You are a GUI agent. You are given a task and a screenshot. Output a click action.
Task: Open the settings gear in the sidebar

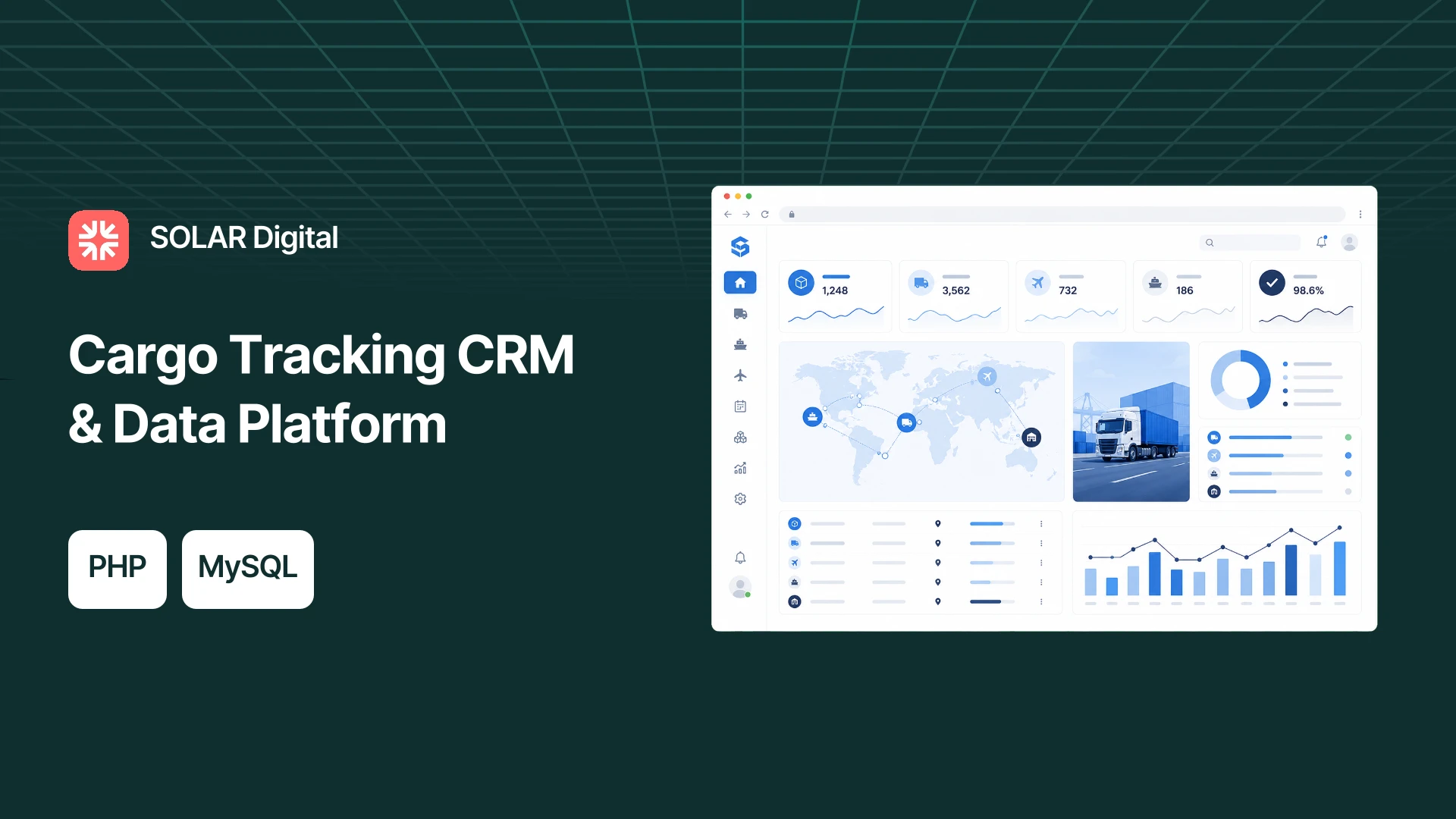click(x=740, y=499)
